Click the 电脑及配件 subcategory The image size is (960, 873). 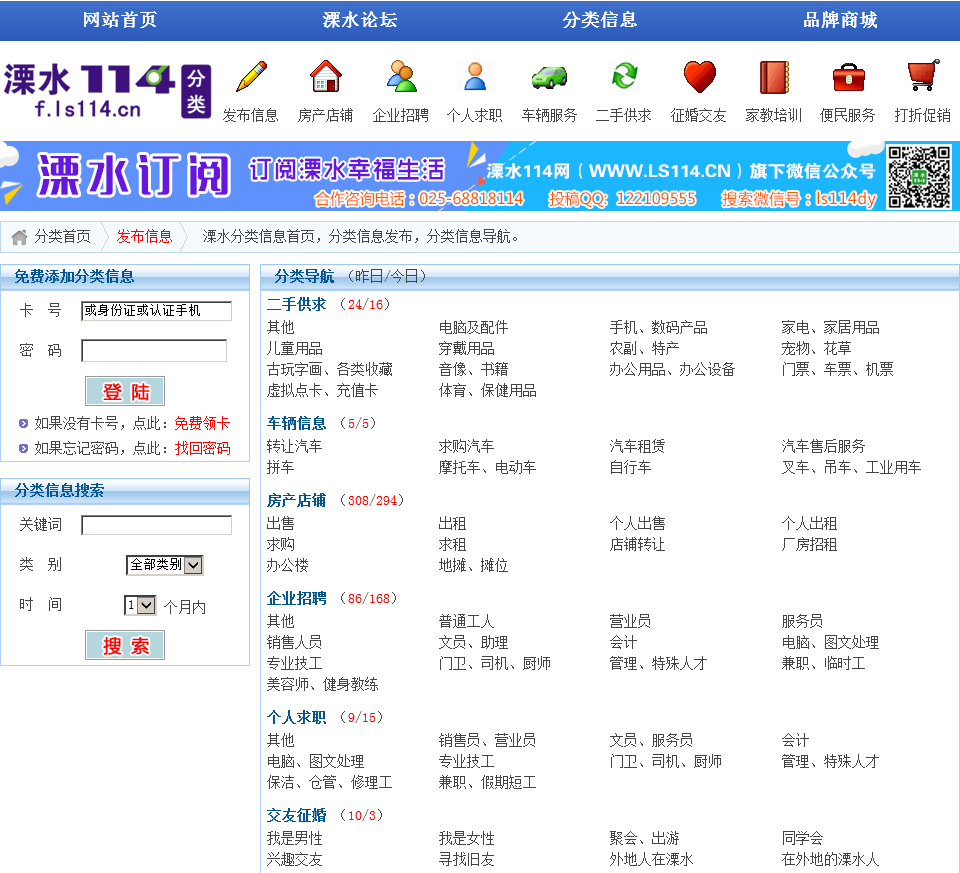(473, 328)
